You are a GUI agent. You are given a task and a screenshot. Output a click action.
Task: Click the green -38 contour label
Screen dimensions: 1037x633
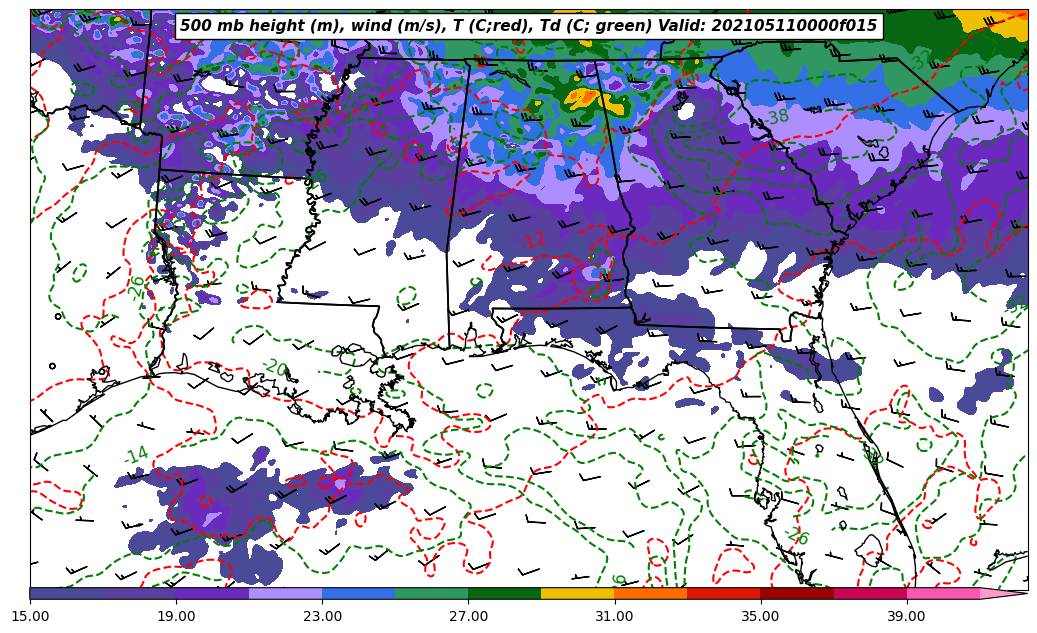click(775, 118)
